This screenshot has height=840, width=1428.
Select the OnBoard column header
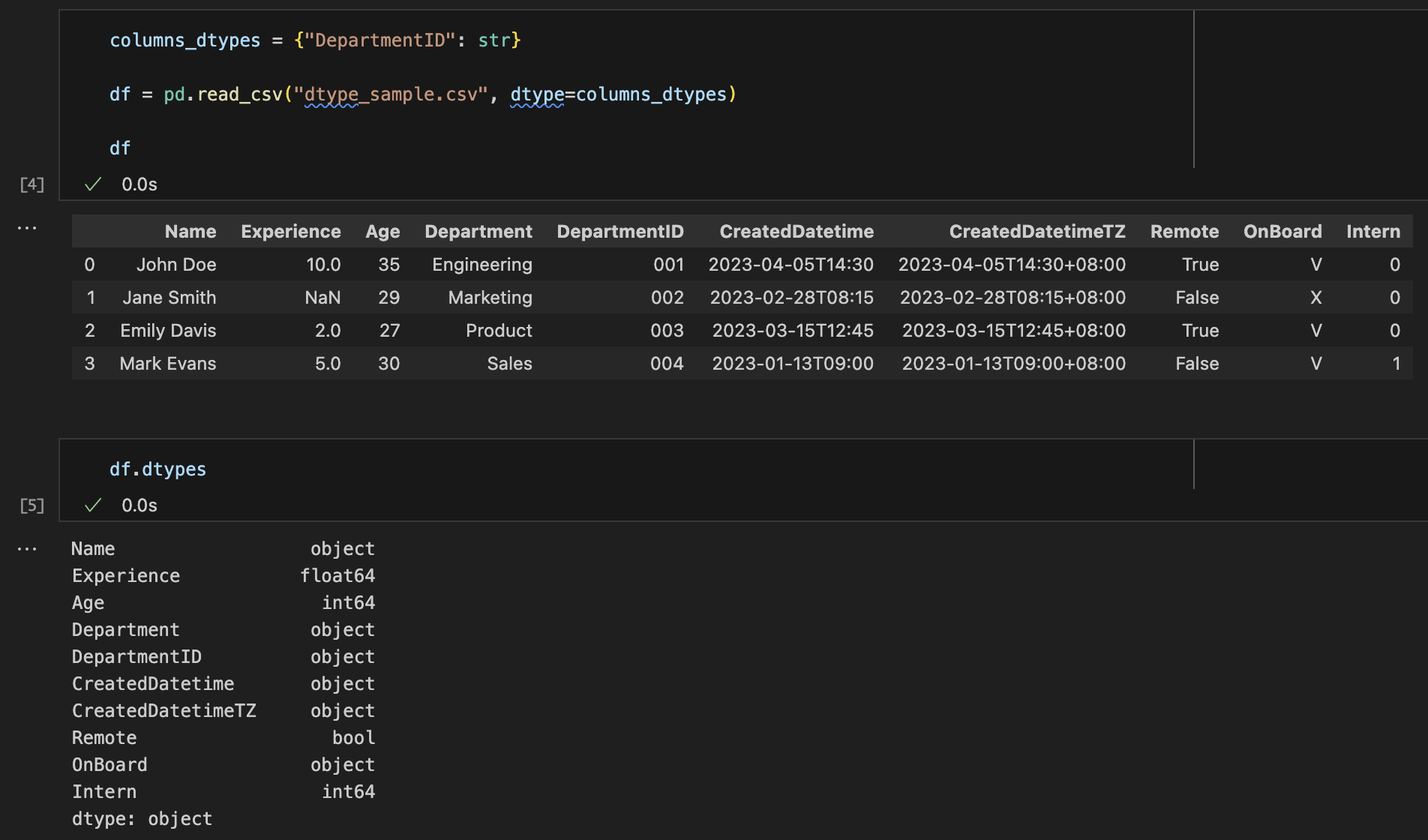pyautogui.click(x=1282, y=232)
